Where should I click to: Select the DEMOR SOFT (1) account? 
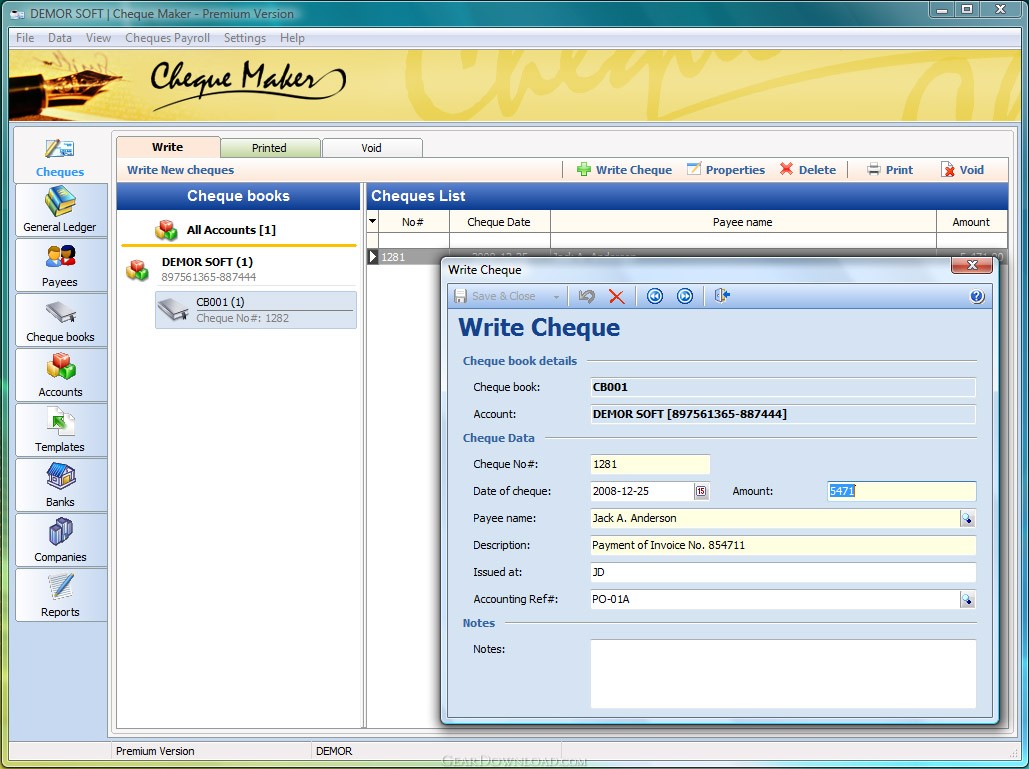coord(239,269)
